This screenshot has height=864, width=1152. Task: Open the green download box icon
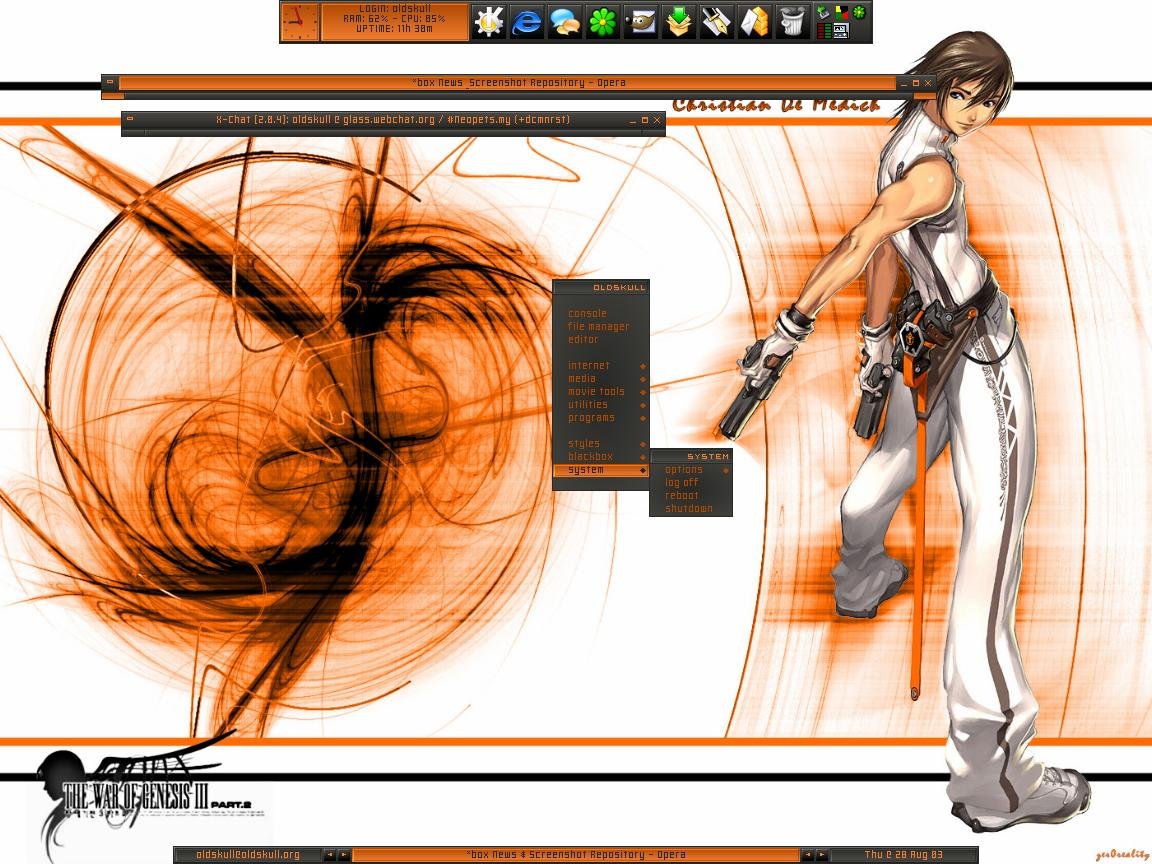pos(679,21)
